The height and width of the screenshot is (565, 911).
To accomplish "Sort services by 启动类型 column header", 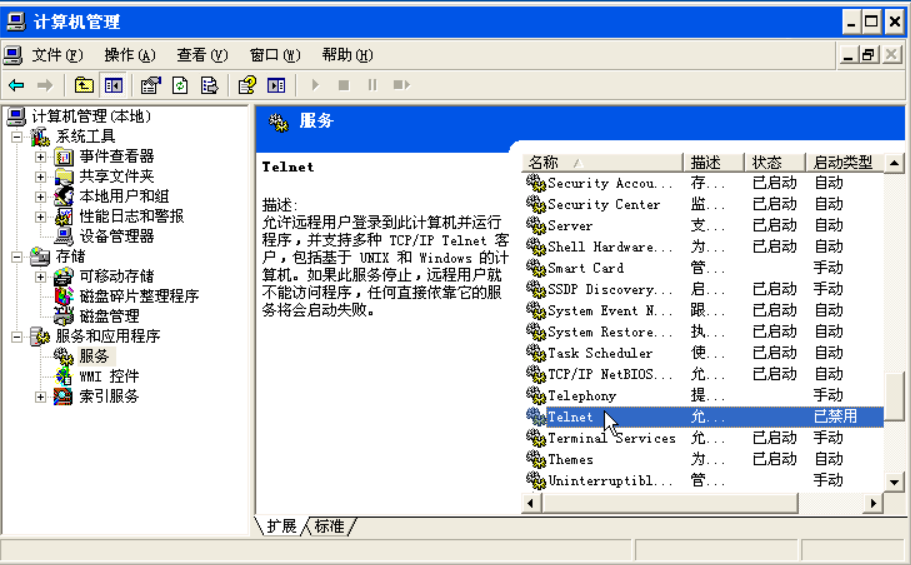I will tap(845, 162).
